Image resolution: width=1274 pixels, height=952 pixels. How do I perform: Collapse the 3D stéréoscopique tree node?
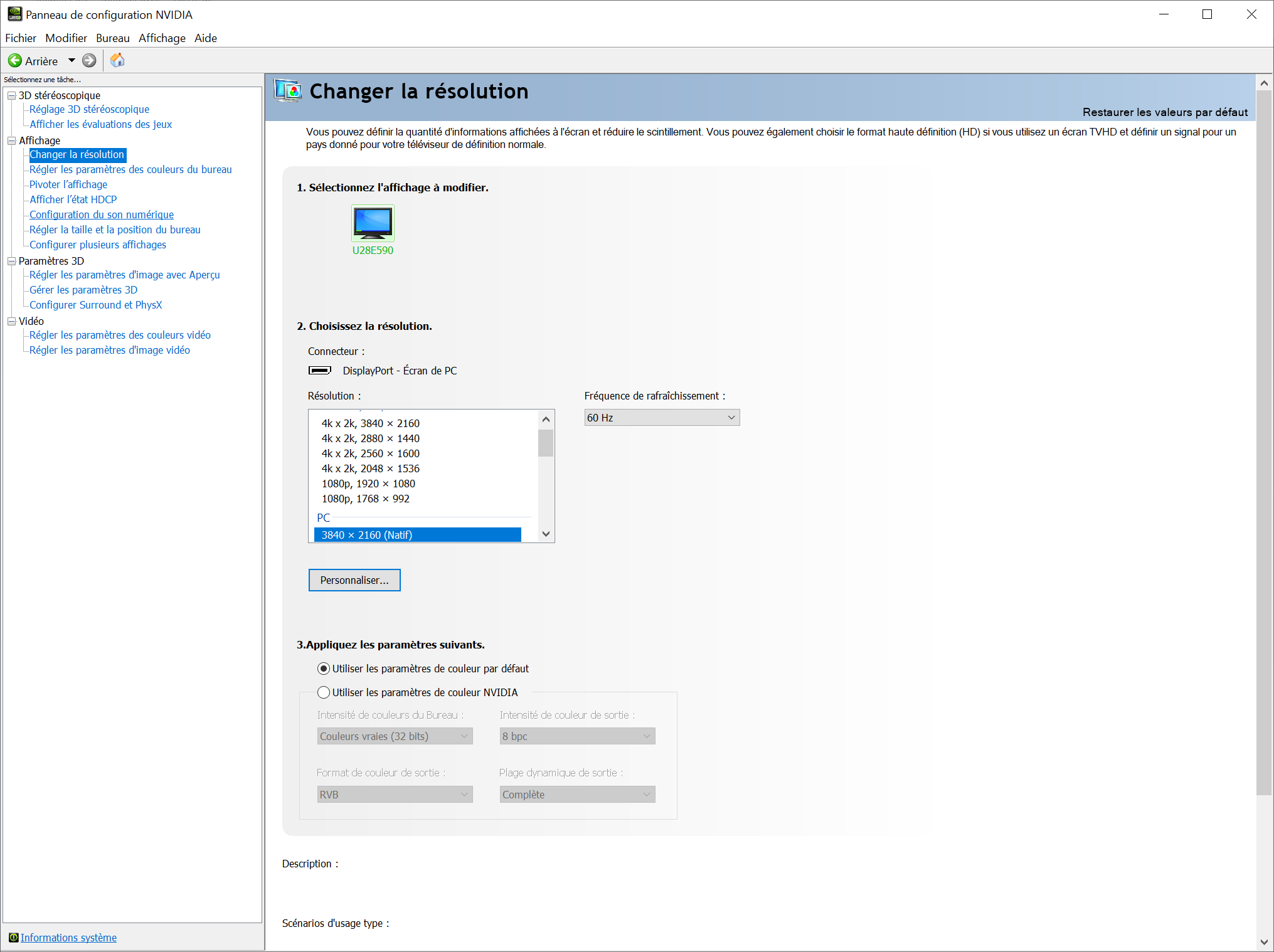coord(11,95)
